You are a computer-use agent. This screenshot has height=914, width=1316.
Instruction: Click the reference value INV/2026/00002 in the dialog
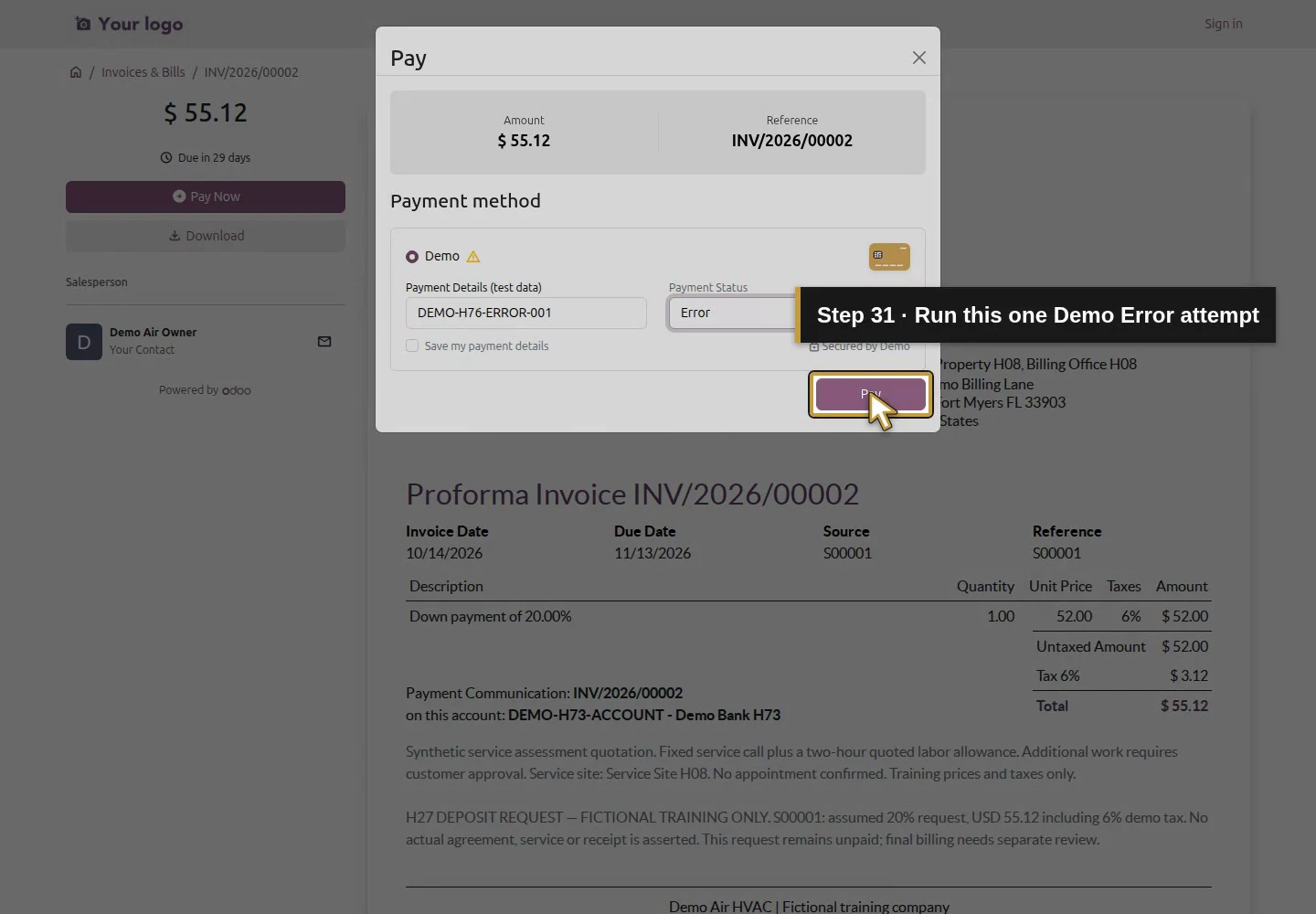792,141
